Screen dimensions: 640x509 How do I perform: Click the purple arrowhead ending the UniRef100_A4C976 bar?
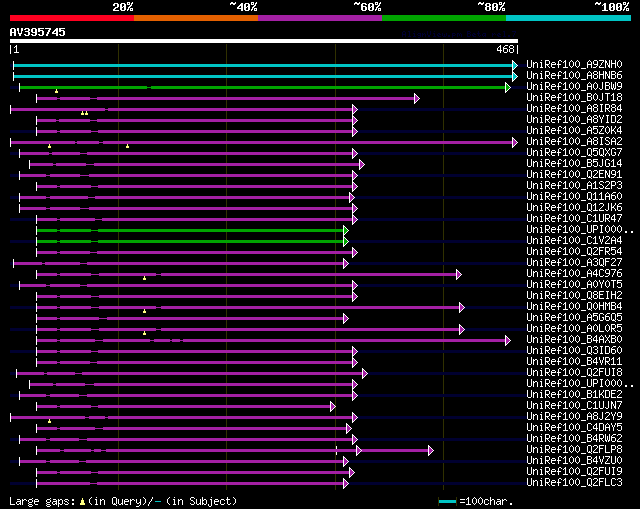click(459, 275)
